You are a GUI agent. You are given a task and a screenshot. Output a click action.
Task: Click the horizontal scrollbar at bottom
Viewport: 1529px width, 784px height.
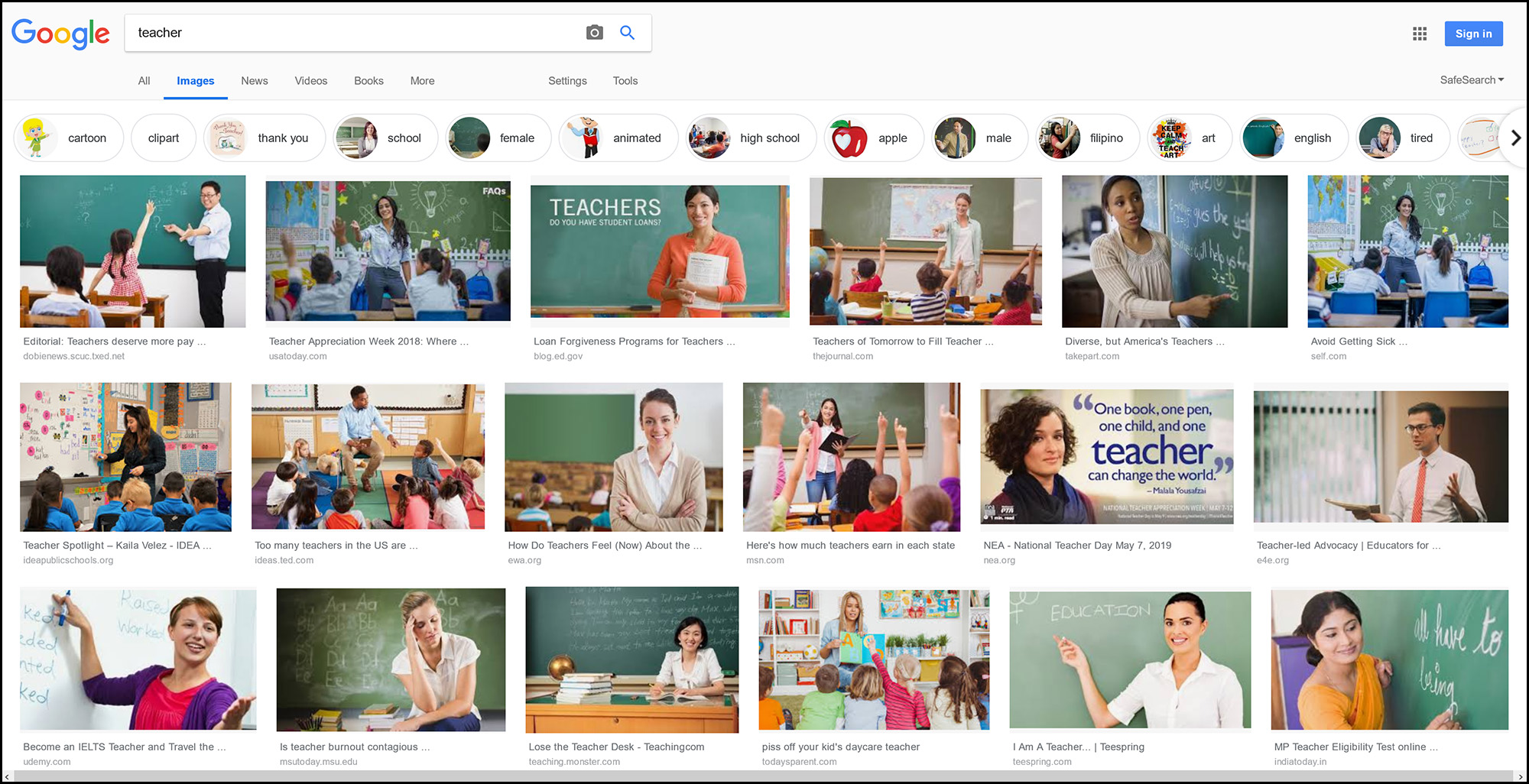763,776
